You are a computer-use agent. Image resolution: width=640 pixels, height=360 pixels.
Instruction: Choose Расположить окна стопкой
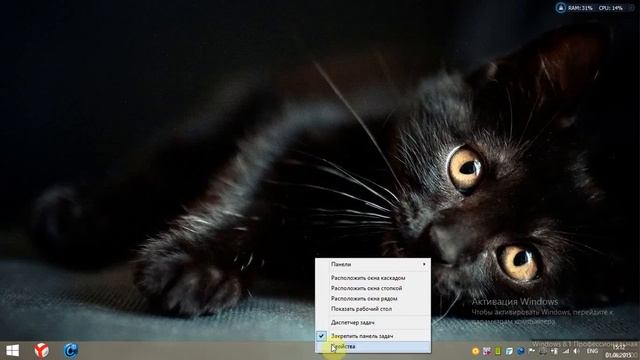click(373, 288)
